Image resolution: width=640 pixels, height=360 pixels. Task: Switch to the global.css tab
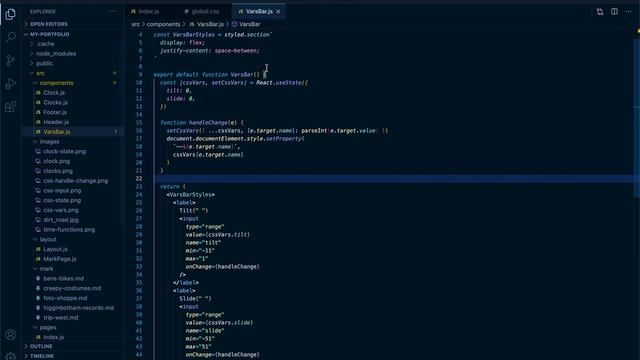(205, 12)
